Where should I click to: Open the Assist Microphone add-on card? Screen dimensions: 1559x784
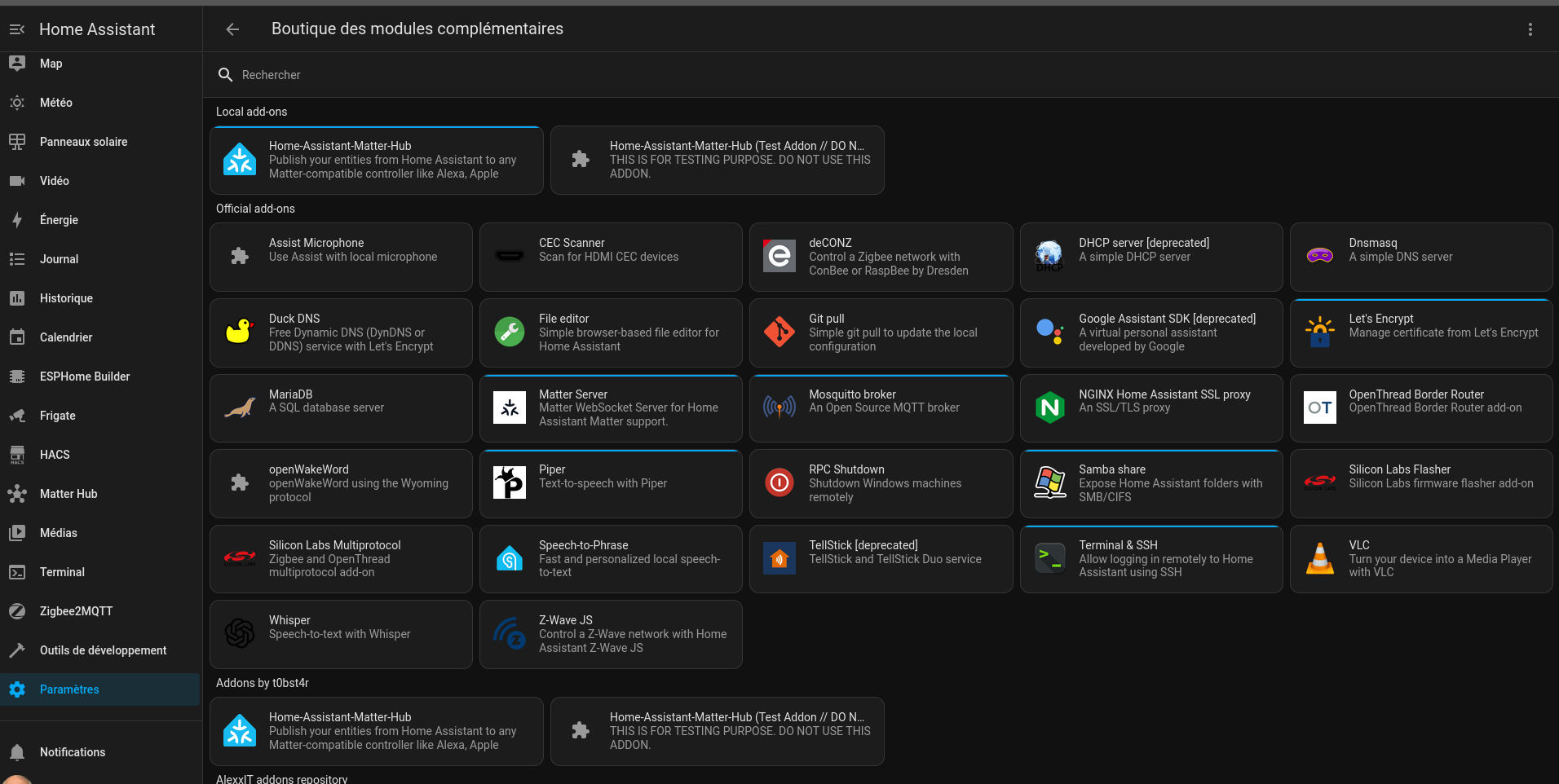tap(341, 257)
